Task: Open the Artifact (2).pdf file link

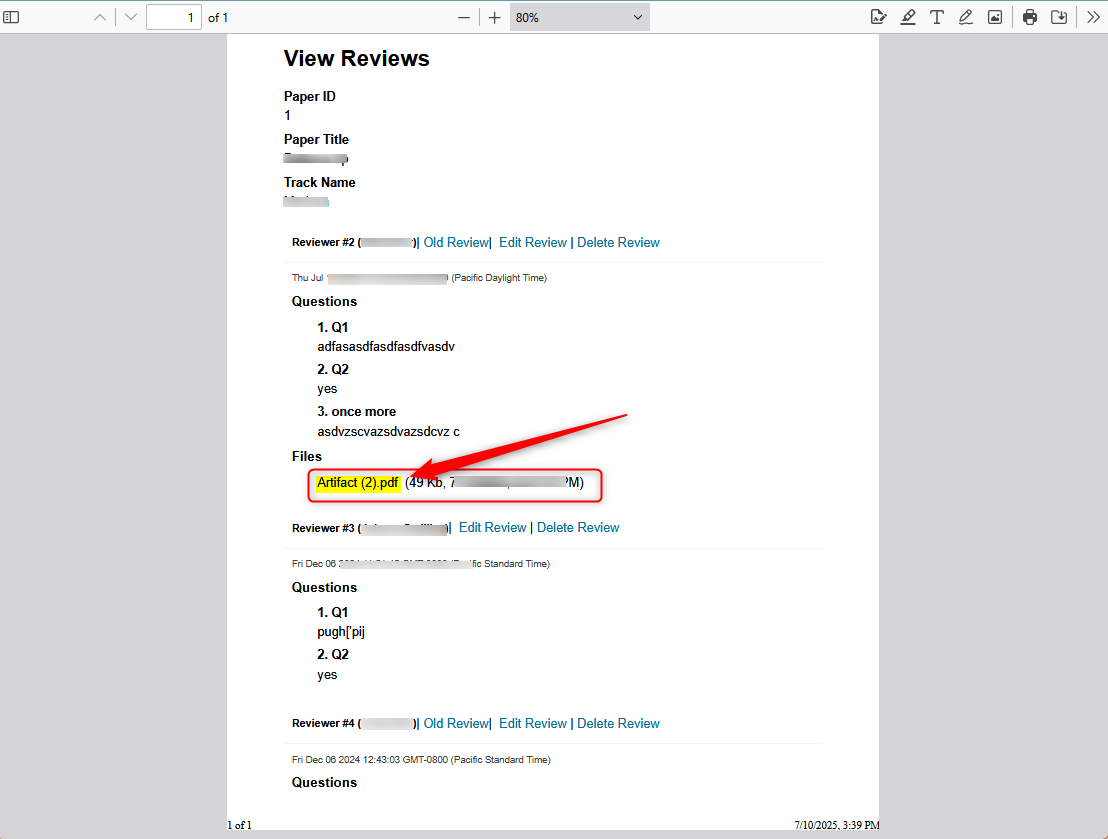Action: point(356,482)
